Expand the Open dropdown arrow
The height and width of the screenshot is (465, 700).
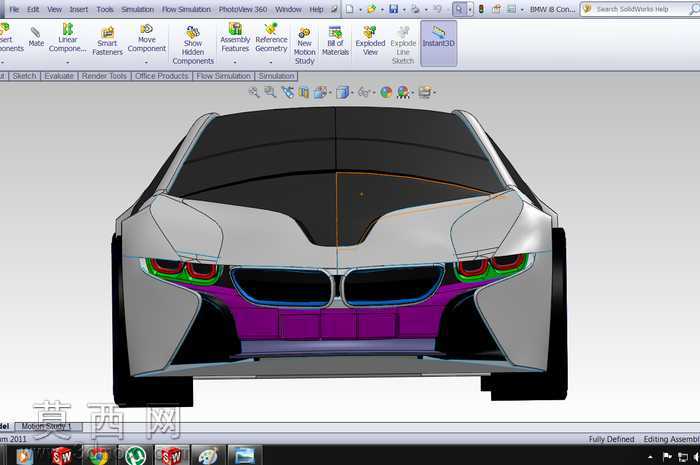(x=382, y=9)
